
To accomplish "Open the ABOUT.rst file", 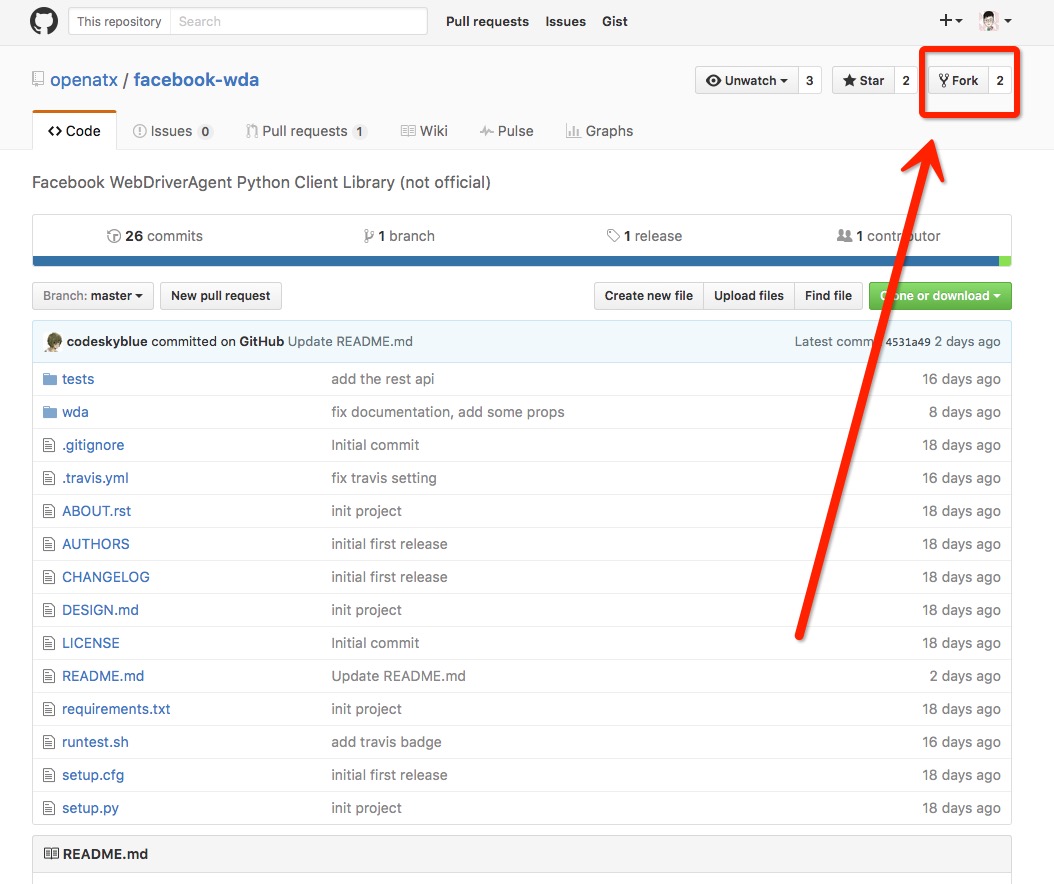I will point(96,511).
